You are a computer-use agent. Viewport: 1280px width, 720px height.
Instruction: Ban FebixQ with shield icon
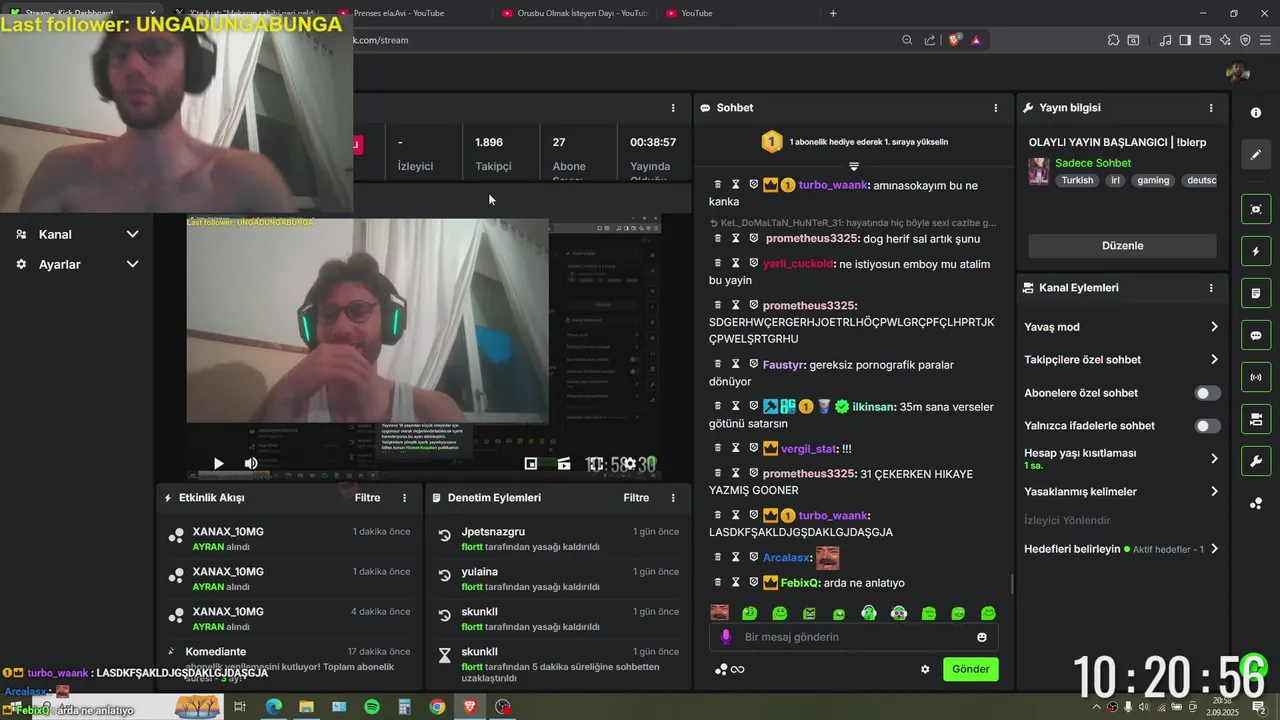(x=753, y=582)
